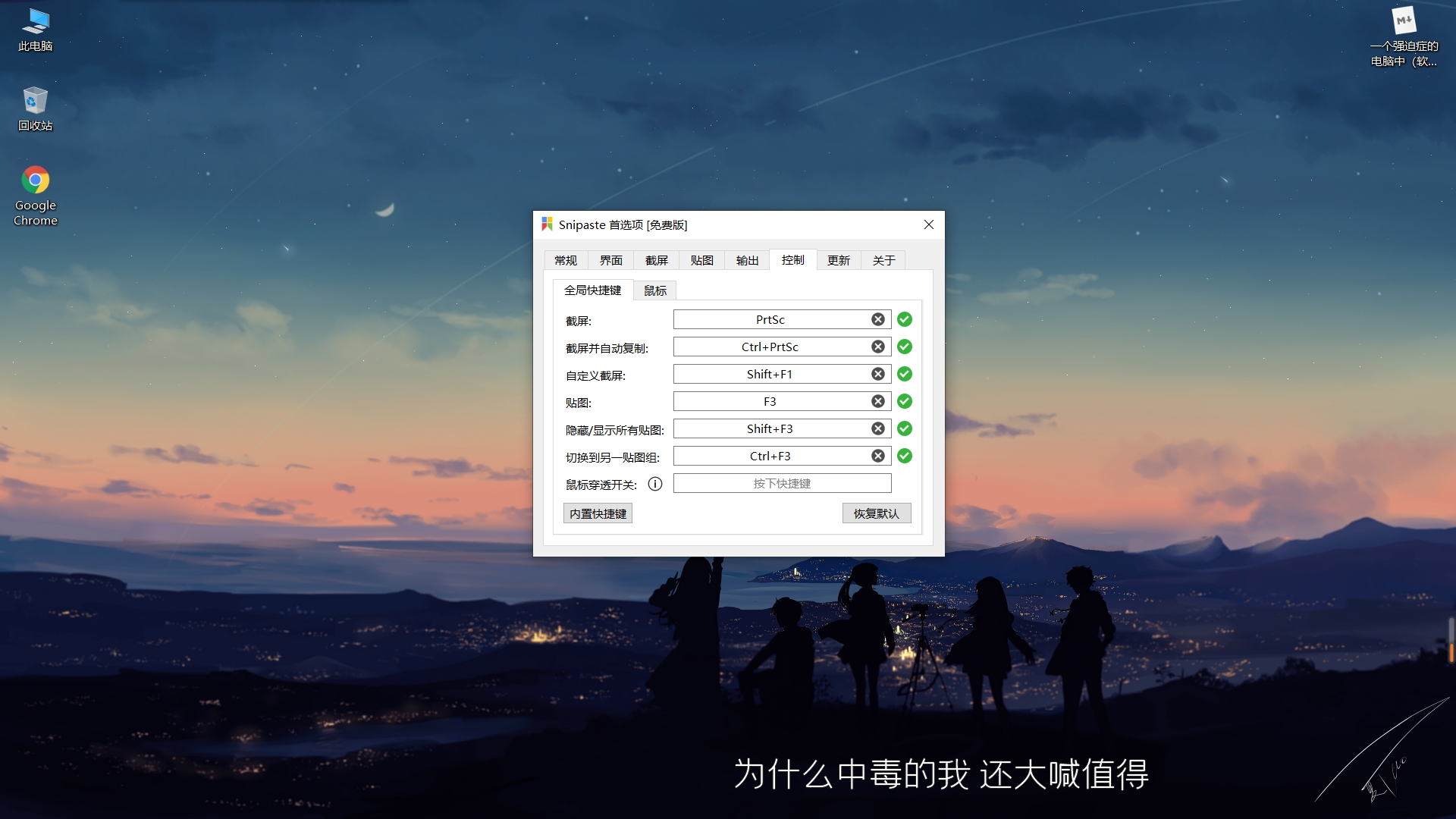Click the clear button for 自定义截屏 shortcut
The image size is (1456, 819).
coord(877,373)
